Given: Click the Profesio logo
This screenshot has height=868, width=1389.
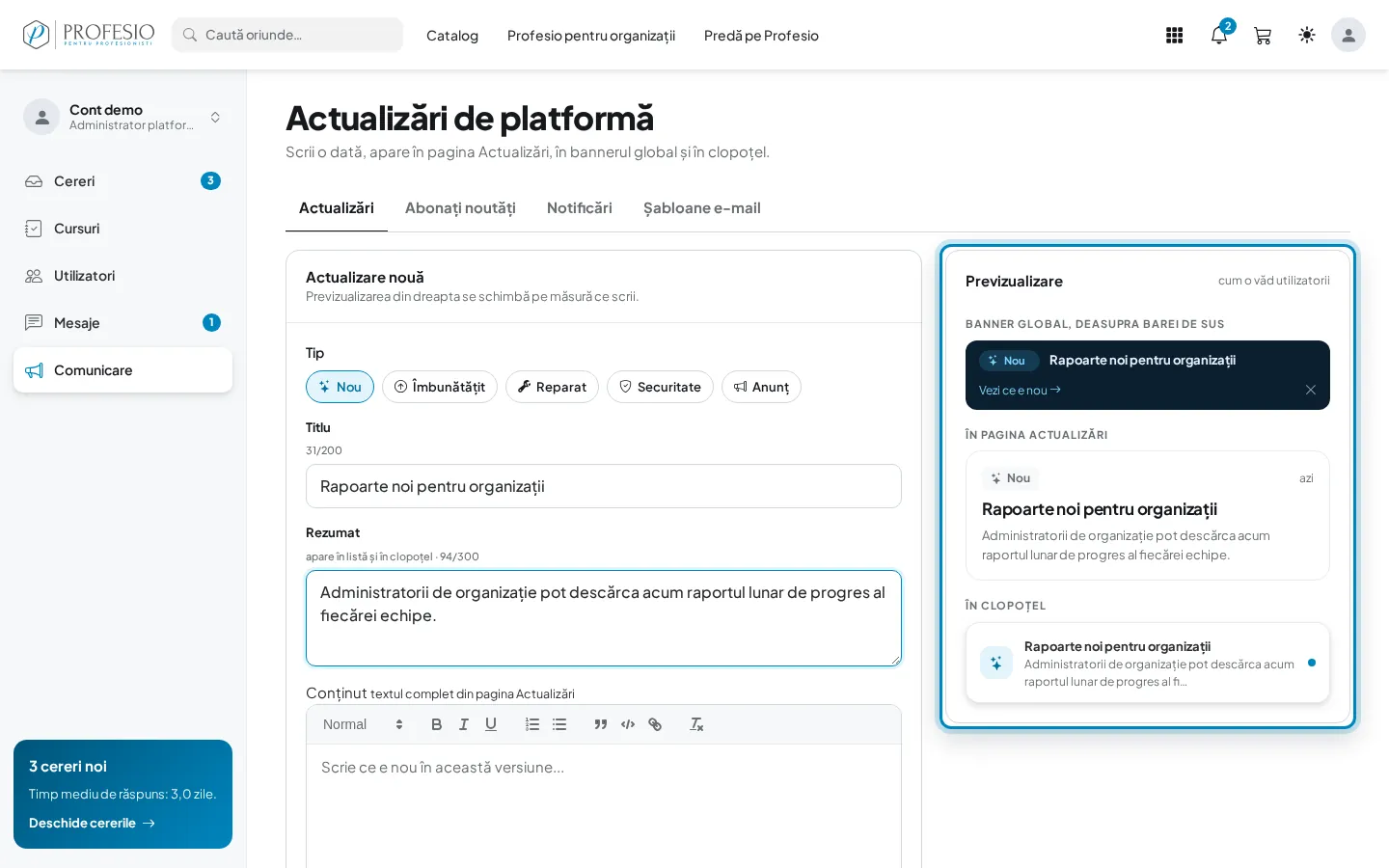Looking at the screenshot, I should 88,35.
